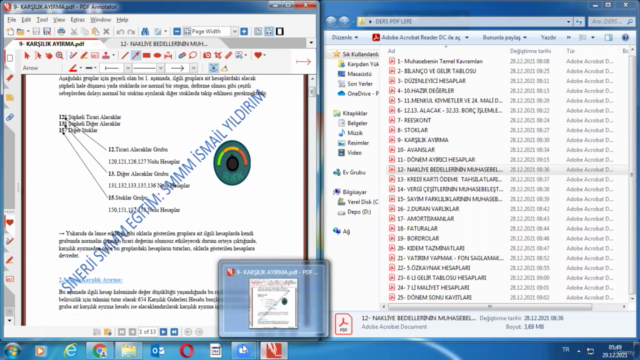Click the Undo icon in PDF Annotator
The width and height of the screenshot is (640, 360).
point(120,31)
